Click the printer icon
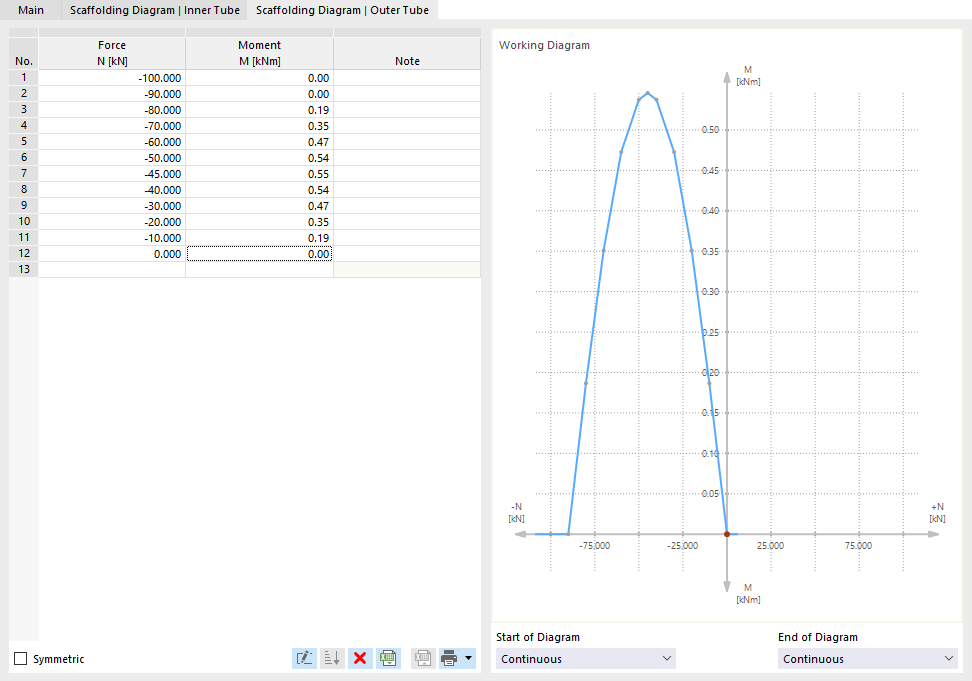 (449, 658)
